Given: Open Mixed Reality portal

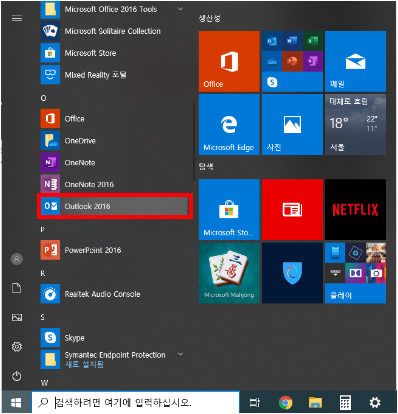Looking at the screenshot, I should pos(114,75).
